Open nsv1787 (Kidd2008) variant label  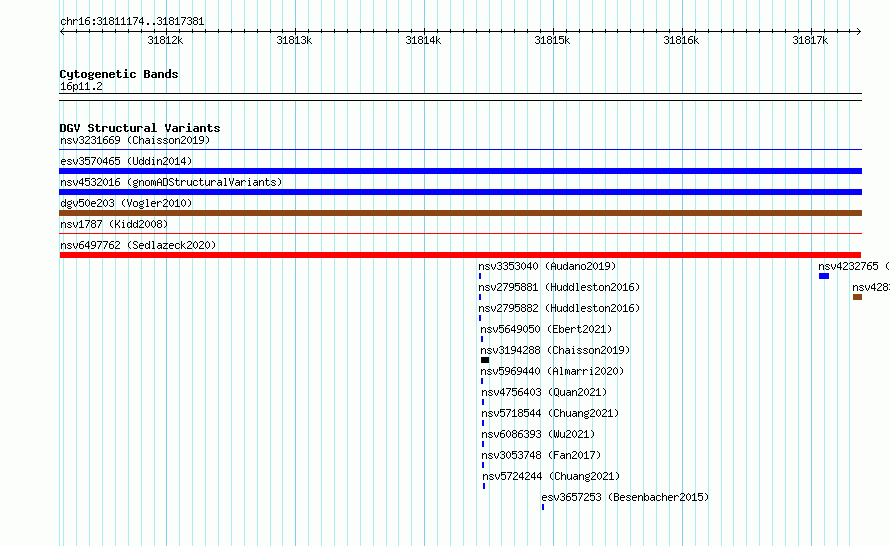114,224
